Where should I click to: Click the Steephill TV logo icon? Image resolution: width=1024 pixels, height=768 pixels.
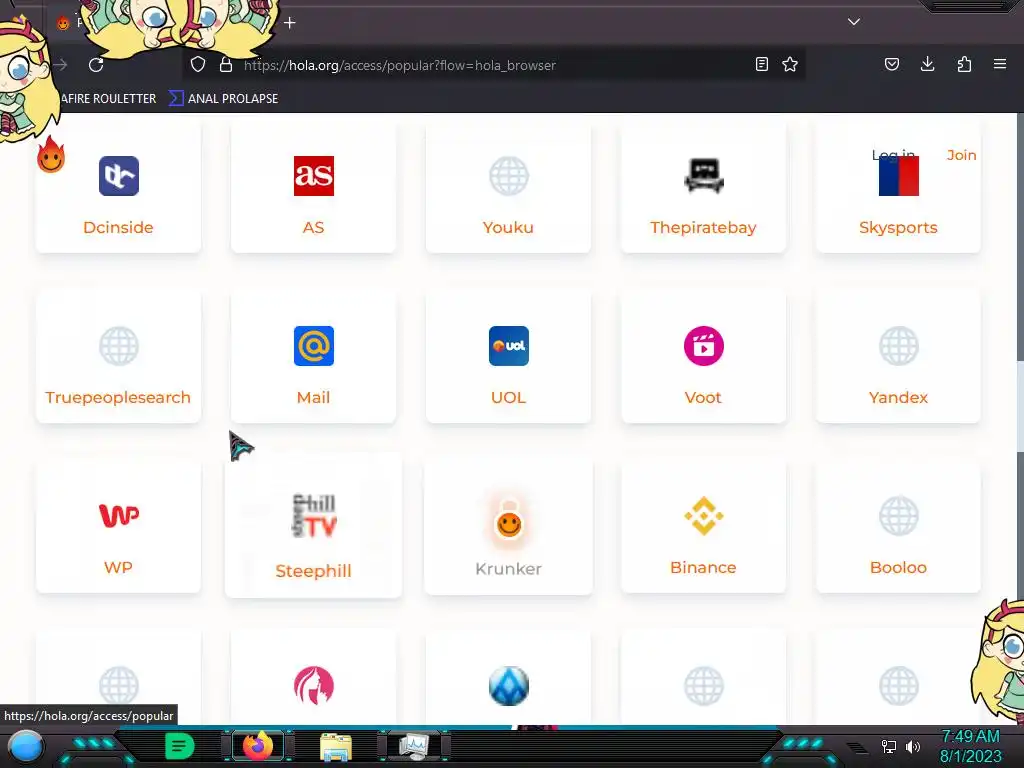(x=313, y=516)
